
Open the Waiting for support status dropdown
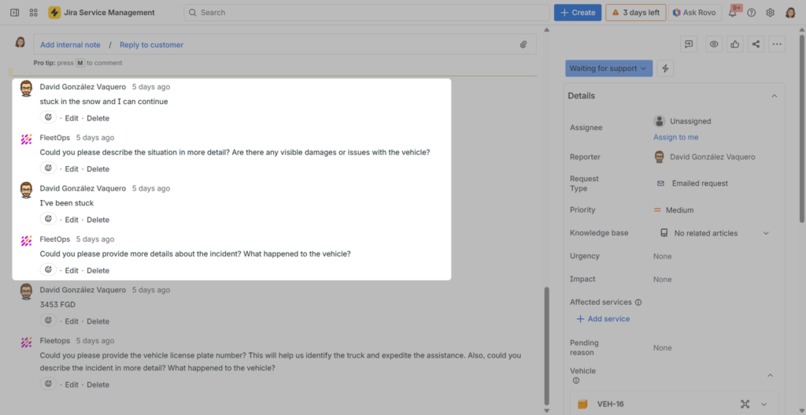(x=609, y=68)
